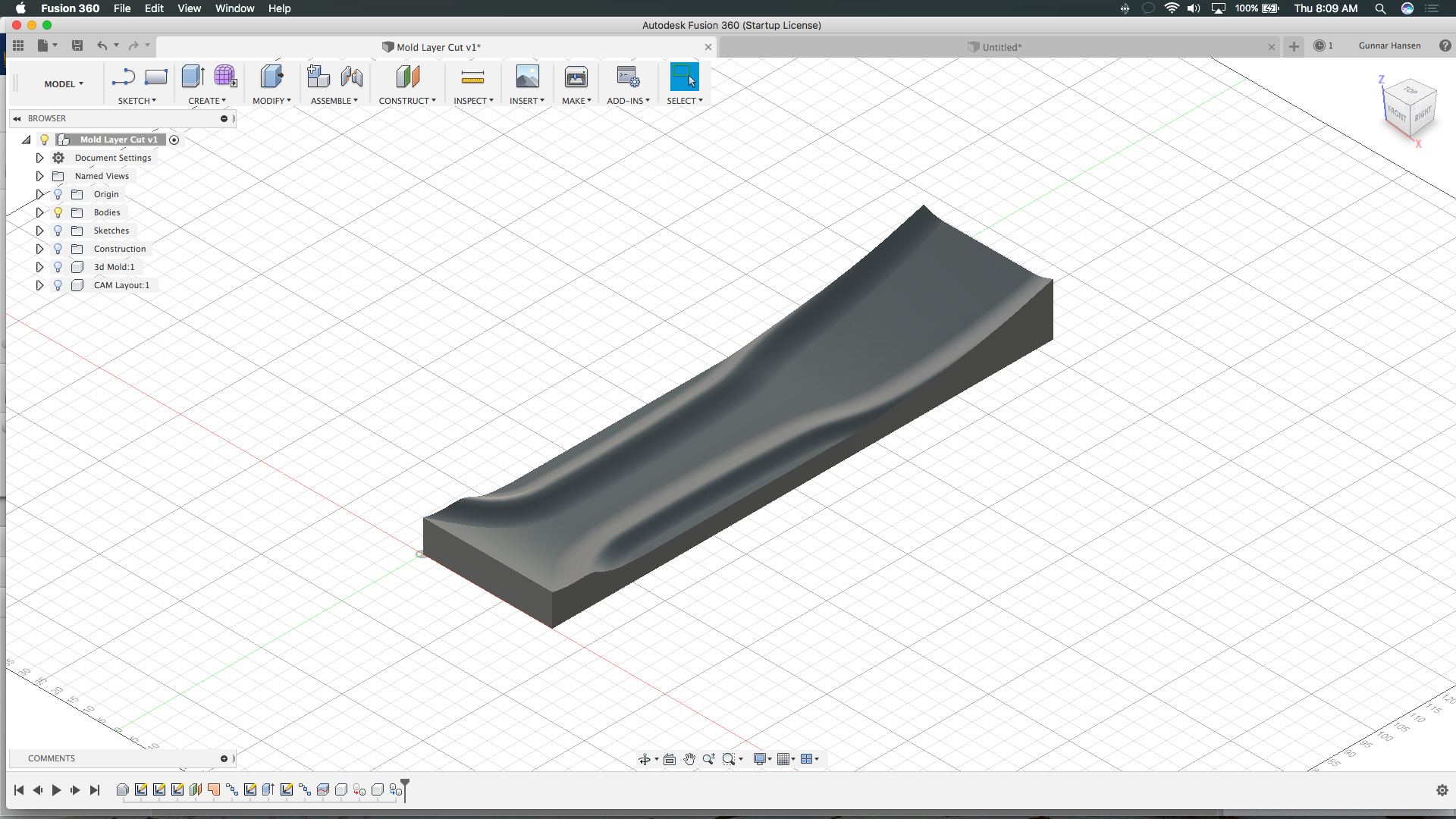Show the 3d Mold:1 component
Screen dimensions: 1456x819
pos(58,267)
